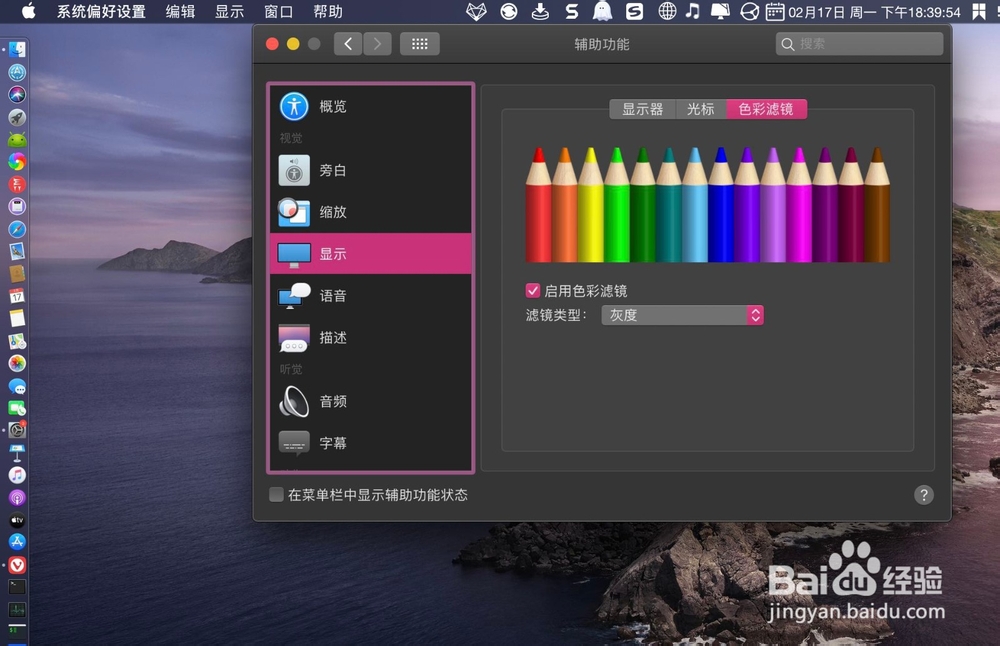The image size is (1000, 646).
Task: Open the music note icon in menu bar
Action: (694, 12)
